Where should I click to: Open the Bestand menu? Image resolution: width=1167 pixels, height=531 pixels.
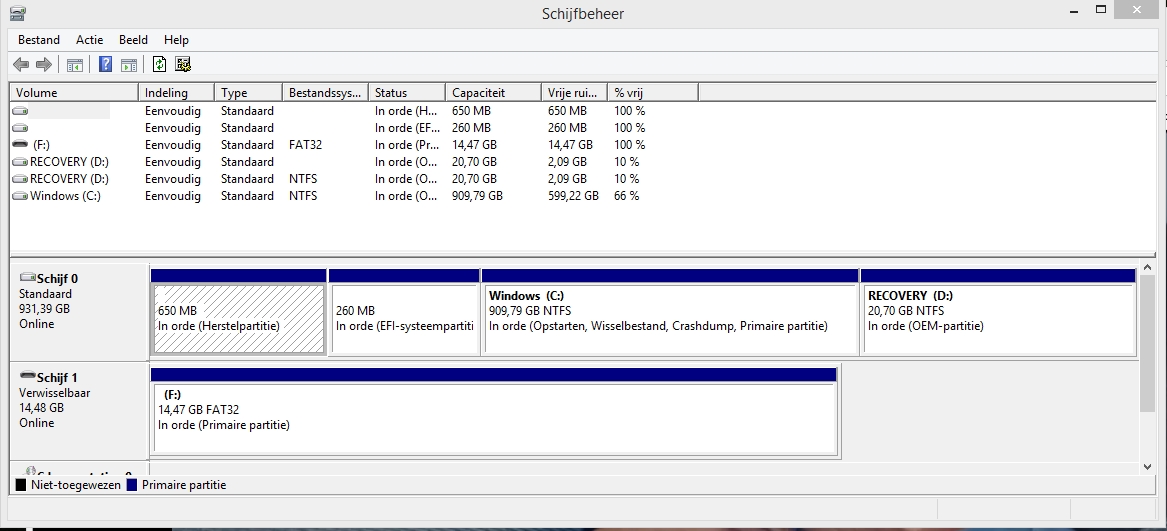pyautogui.click(x=39, y=40)
